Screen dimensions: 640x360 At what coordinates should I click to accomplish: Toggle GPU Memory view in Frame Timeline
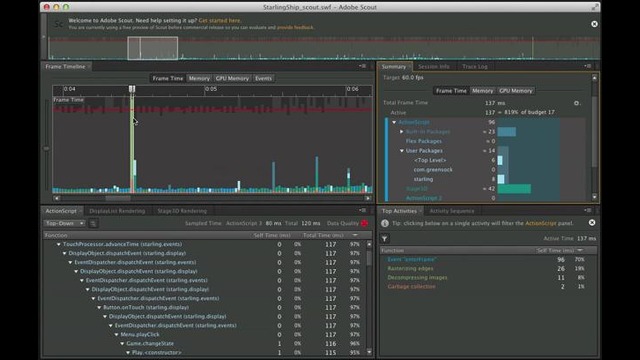point(232,78)
